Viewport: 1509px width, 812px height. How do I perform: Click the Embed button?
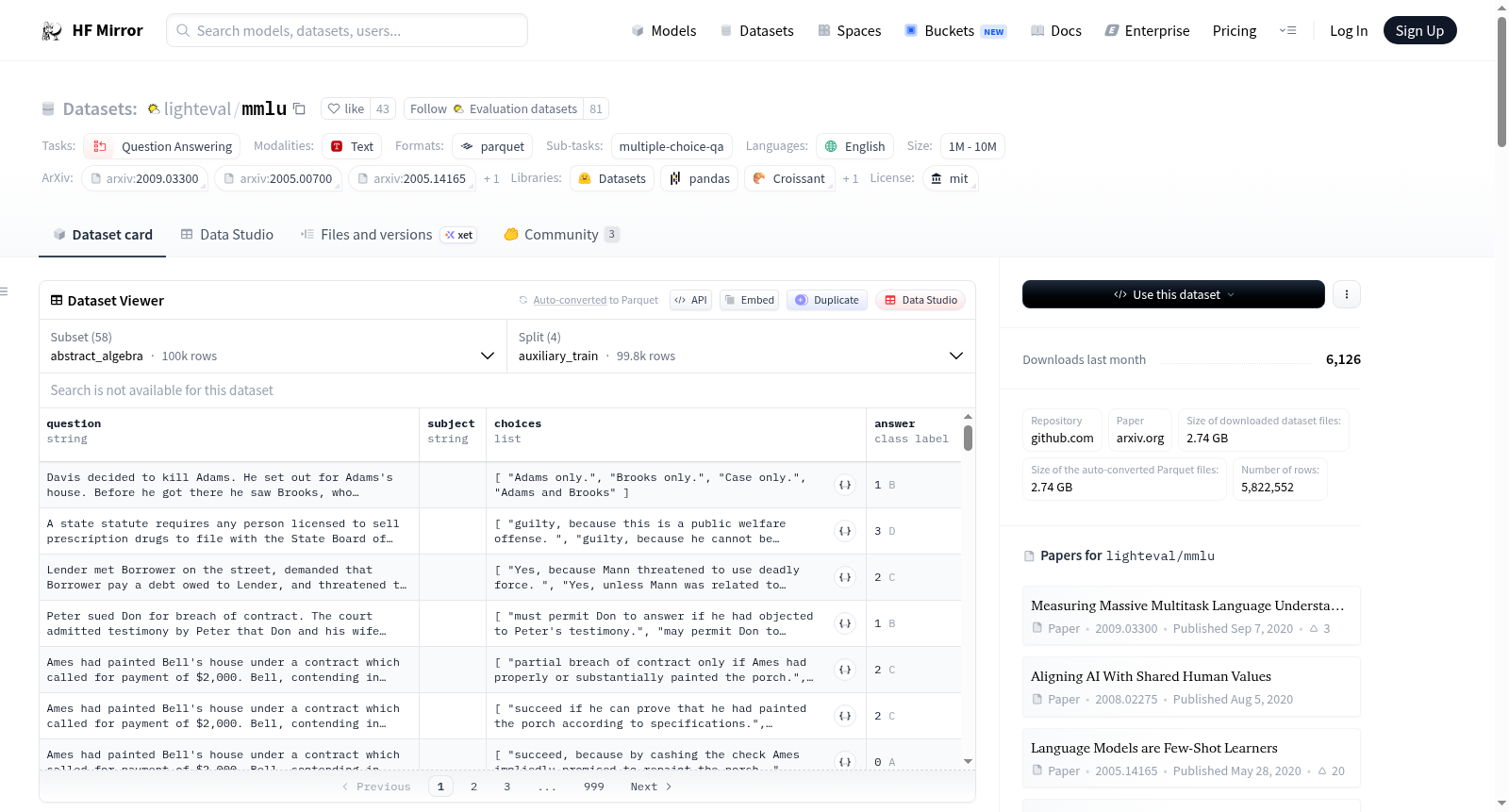tap(748, 300)
